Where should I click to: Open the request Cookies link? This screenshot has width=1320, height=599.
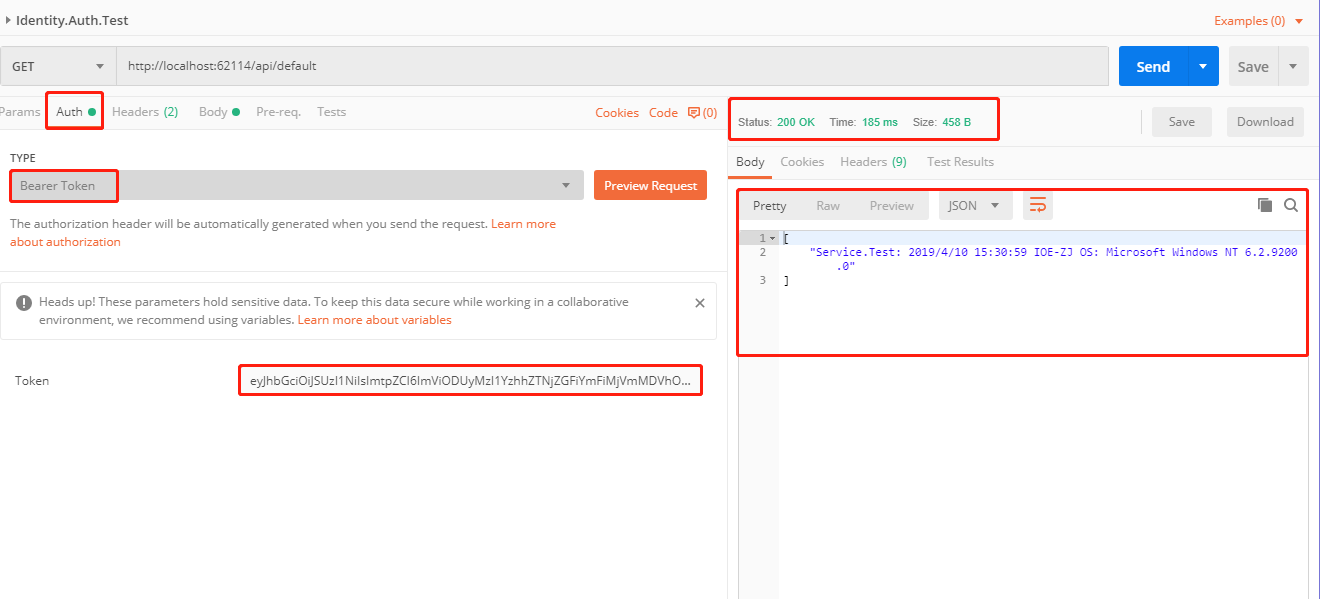(x=617, y=113)
